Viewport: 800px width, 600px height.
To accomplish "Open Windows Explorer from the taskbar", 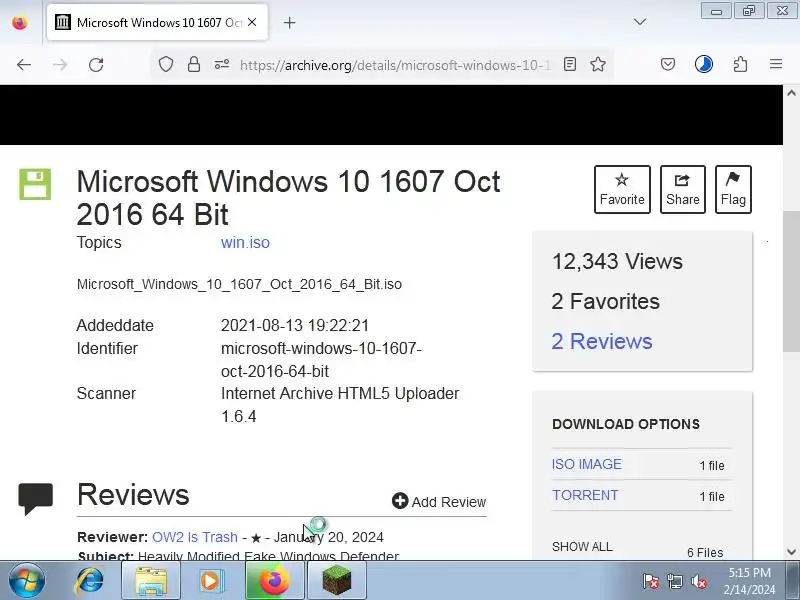I will point(151,581).
